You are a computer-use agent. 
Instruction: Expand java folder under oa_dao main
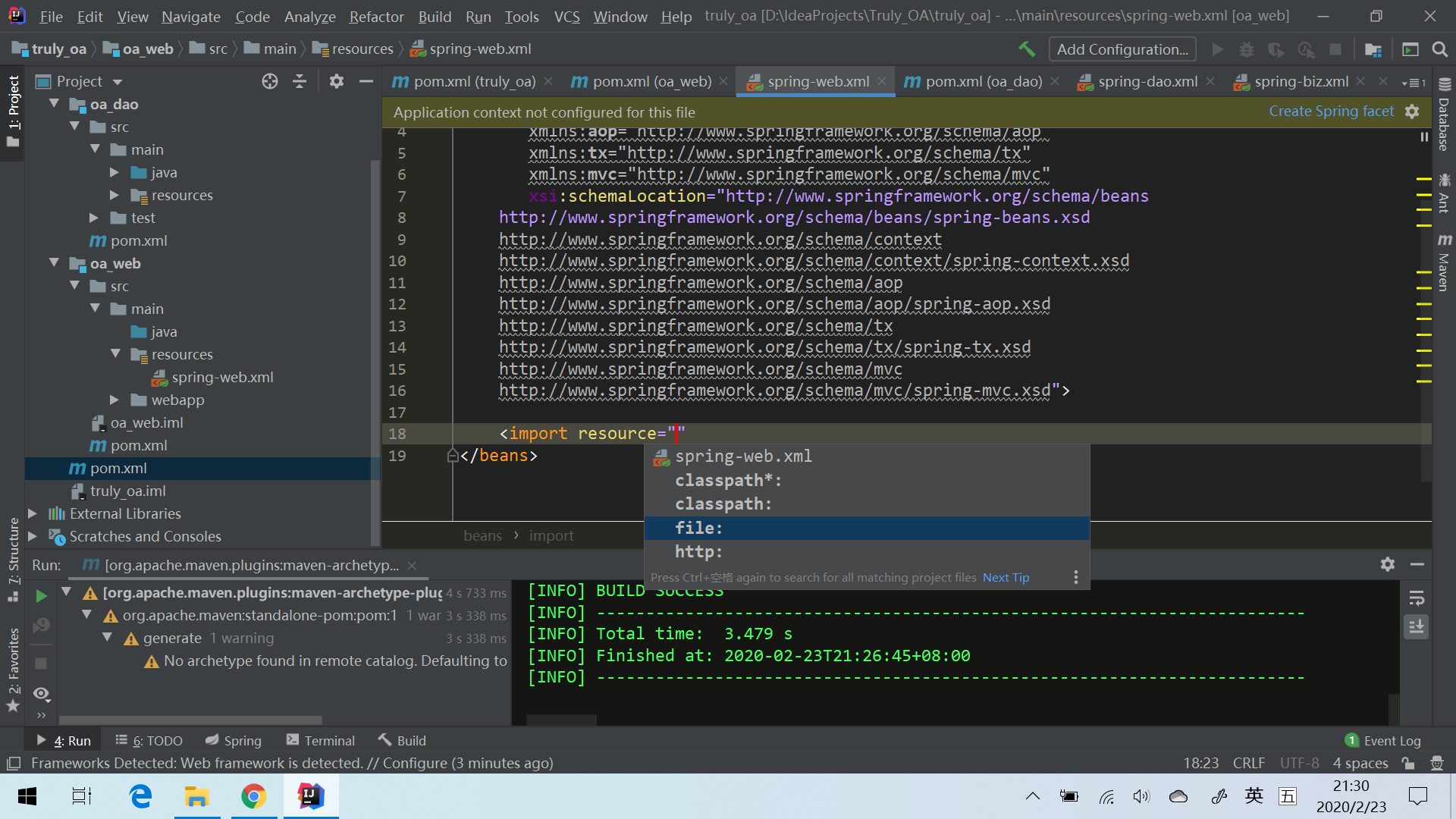[114, 172]
